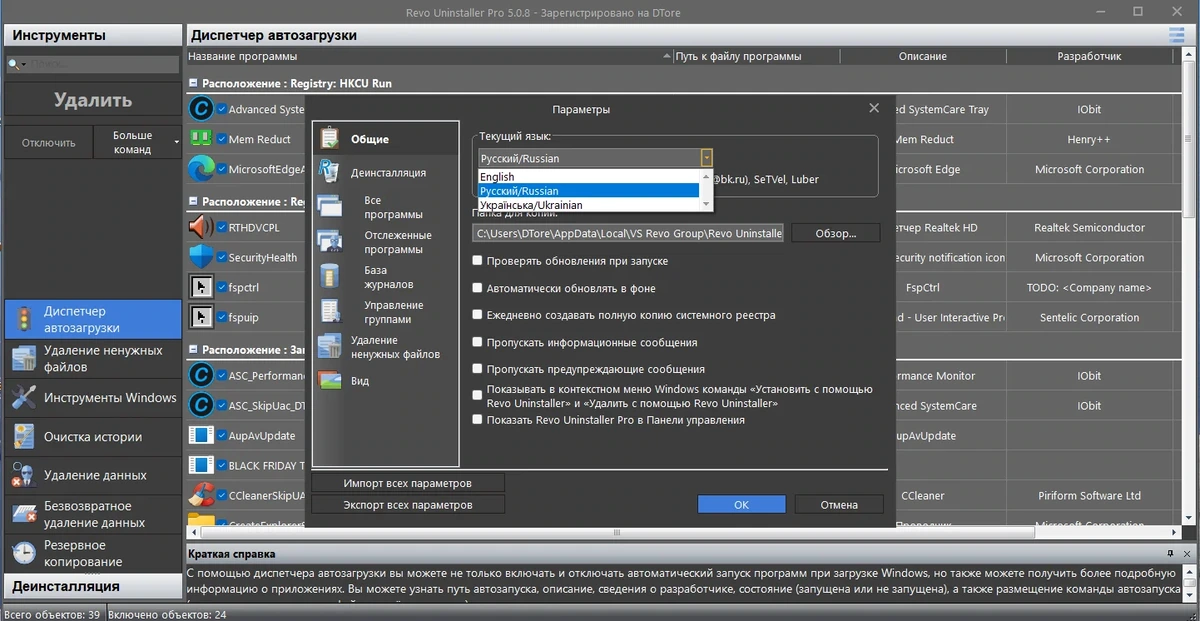The image size is (1200, 621).
Task: Expand Больше команд dropdown arrow
Action: [x=177, y=142]
